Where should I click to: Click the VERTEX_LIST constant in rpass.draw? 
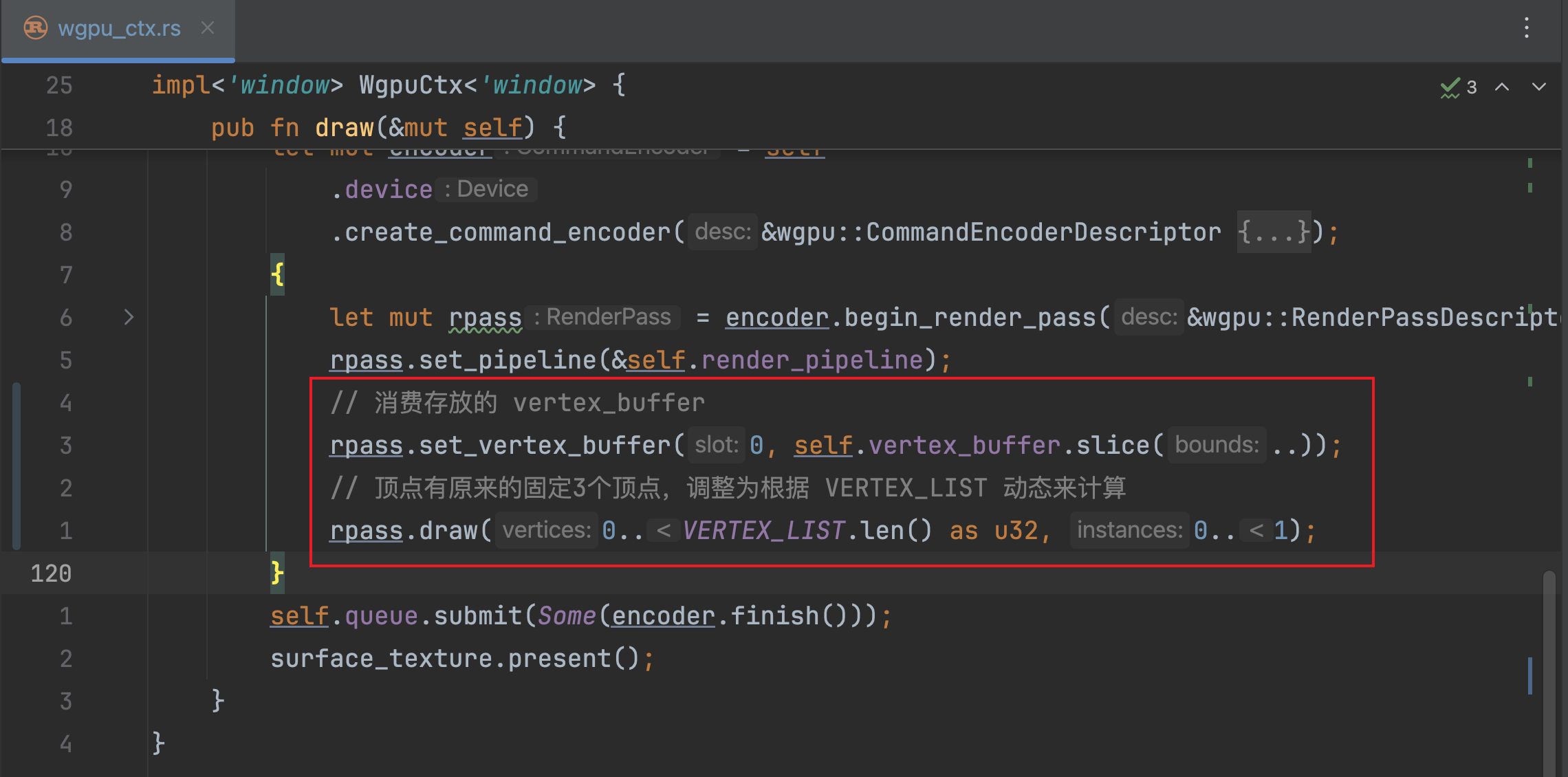(x=763, y=530)
